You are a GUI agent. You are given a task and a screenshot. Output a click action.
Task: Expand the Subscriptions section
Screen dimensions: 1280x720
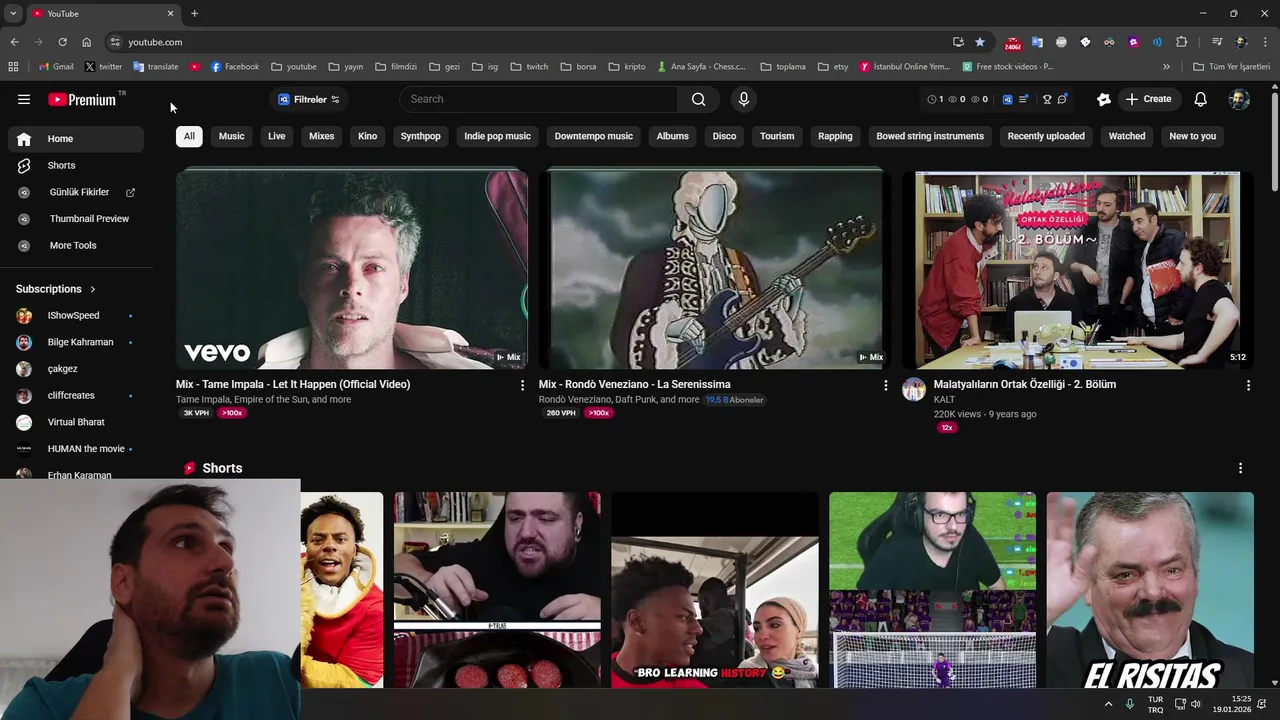(x=56, y=289)
